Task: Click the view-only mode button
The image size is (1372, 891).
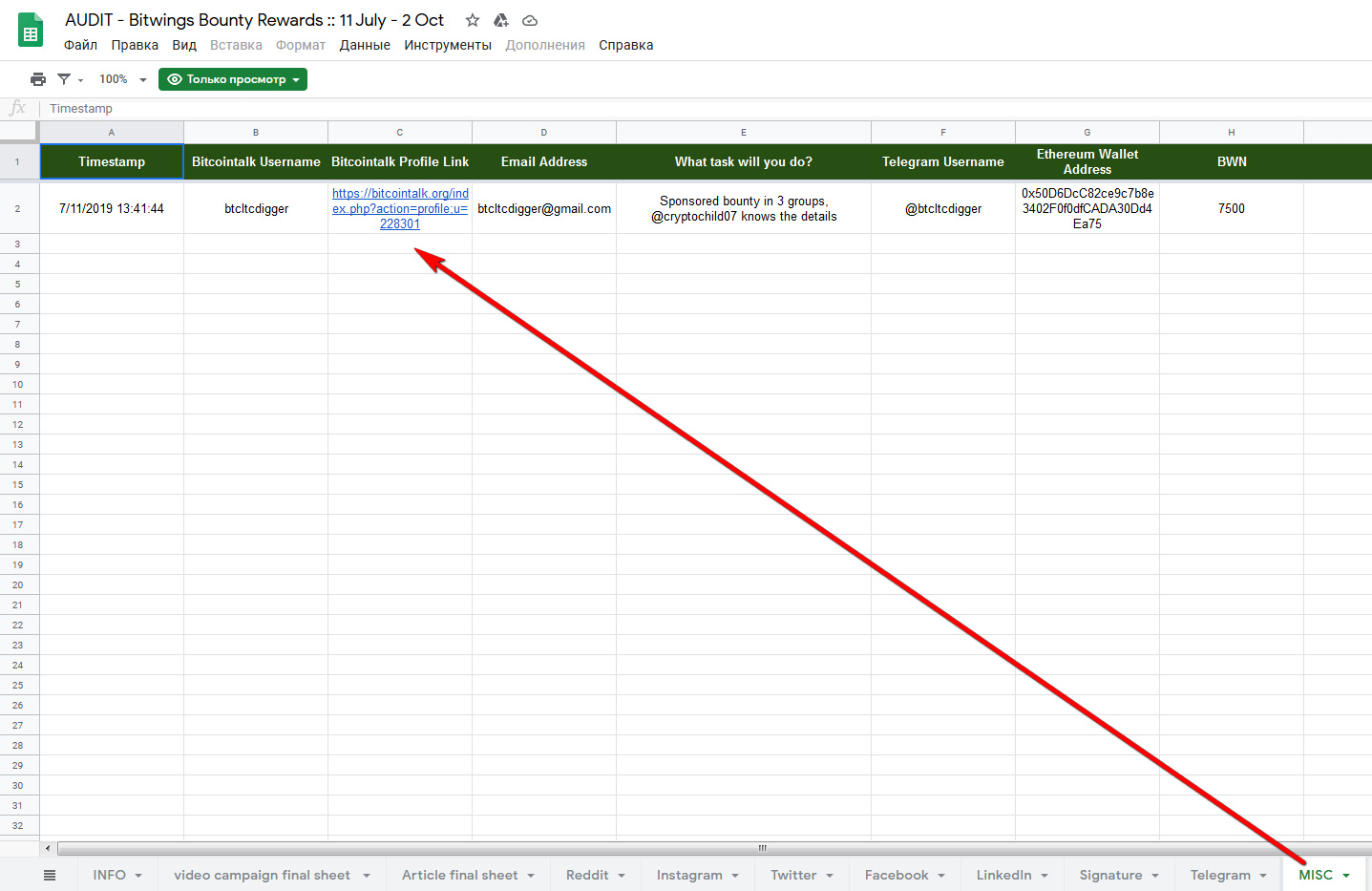Action: pos(233,79)
